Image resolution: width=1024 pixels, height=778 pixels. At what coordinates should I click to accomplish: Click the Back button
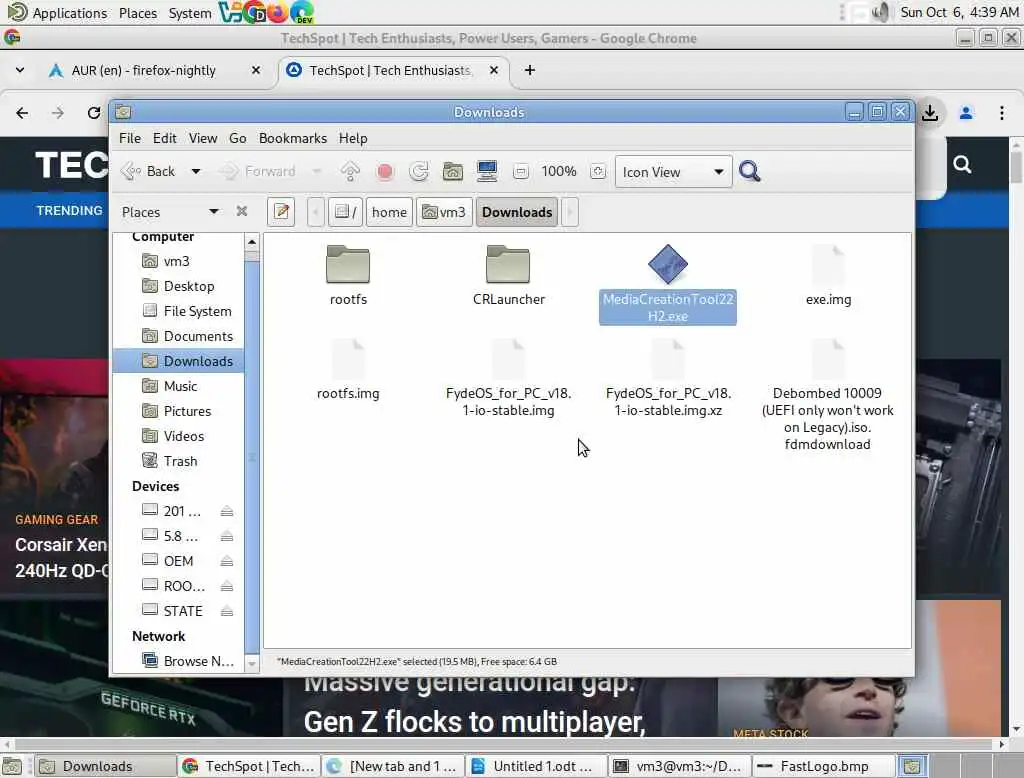(151, 172)
